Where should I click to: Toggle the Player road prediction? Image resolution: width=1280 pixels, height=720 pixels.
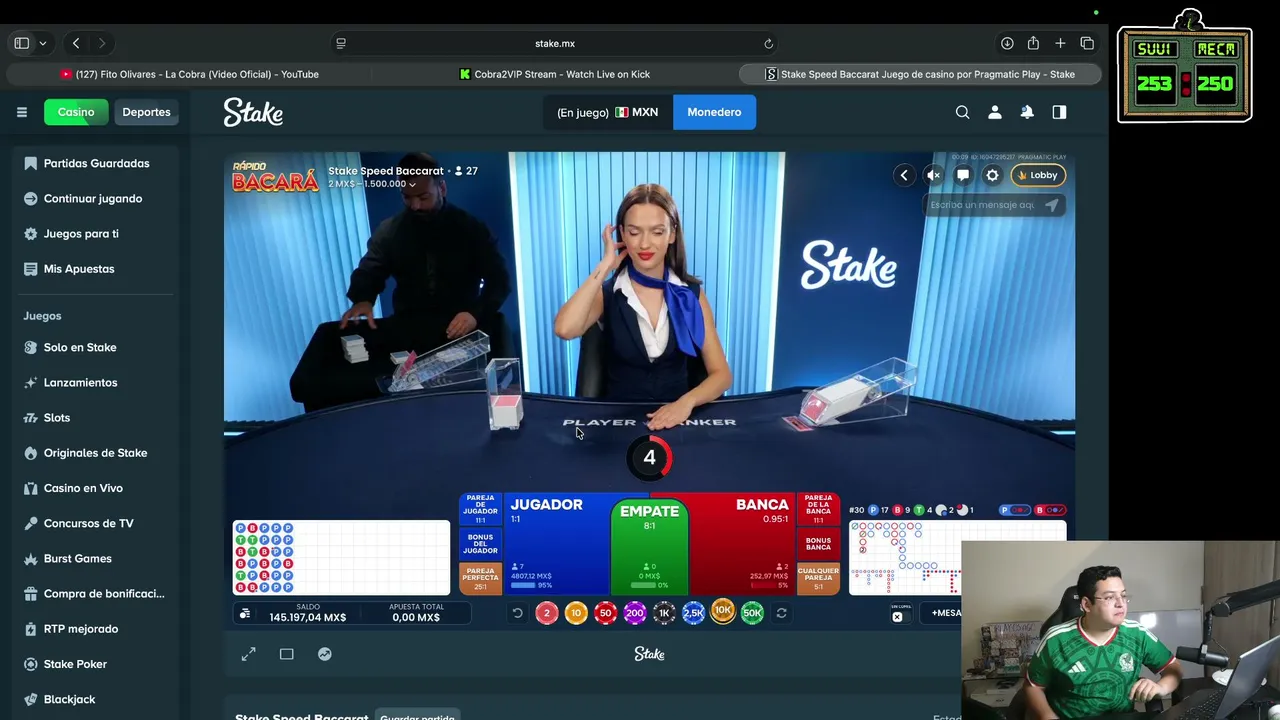pos(1013,510)
